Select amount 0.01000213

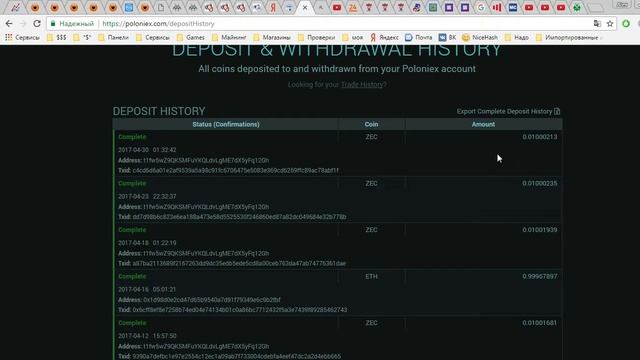point(540,137)
